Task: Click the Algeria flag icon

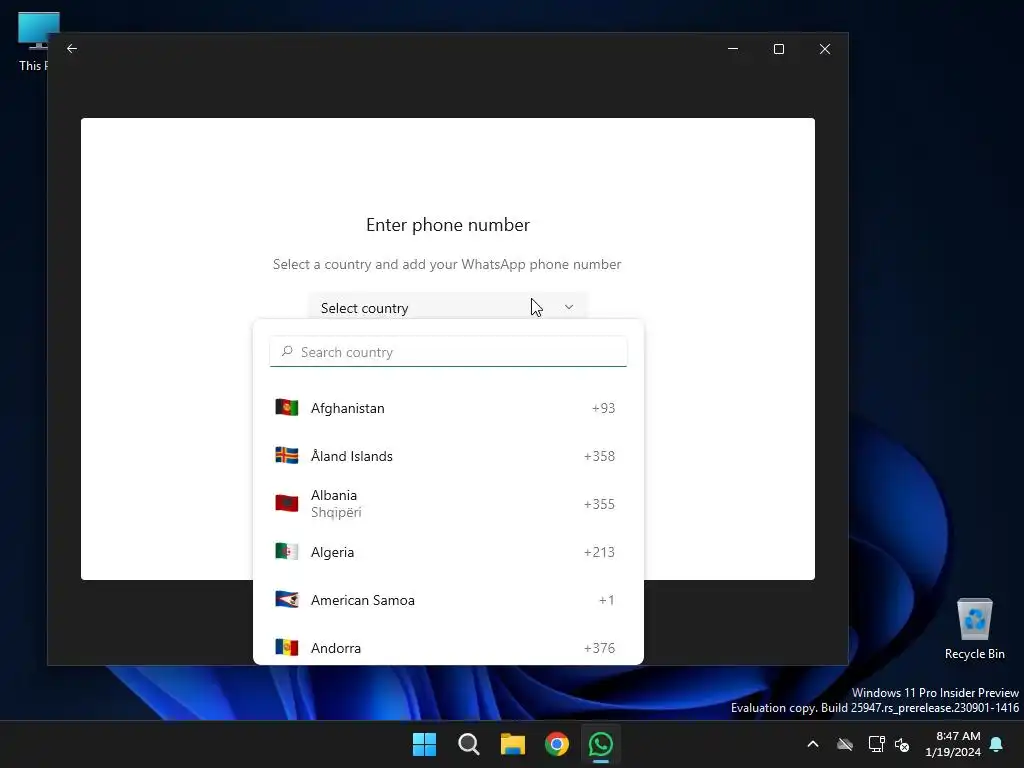Action: (287, 551)
